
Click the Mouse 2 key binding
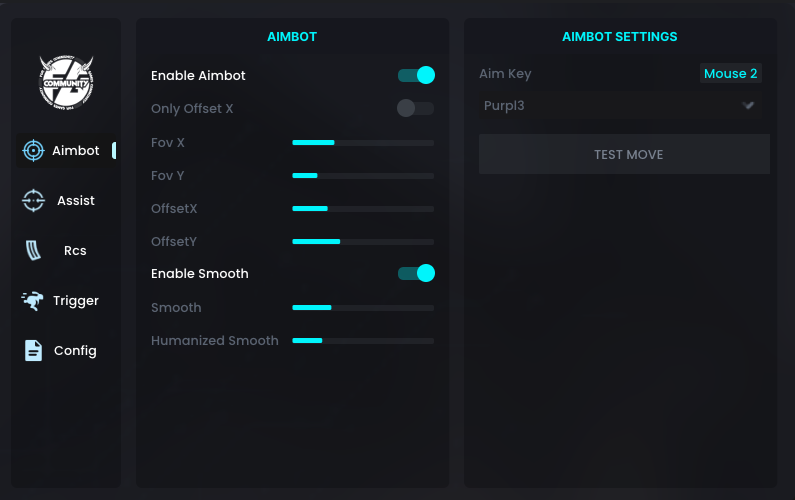(730, 73)
